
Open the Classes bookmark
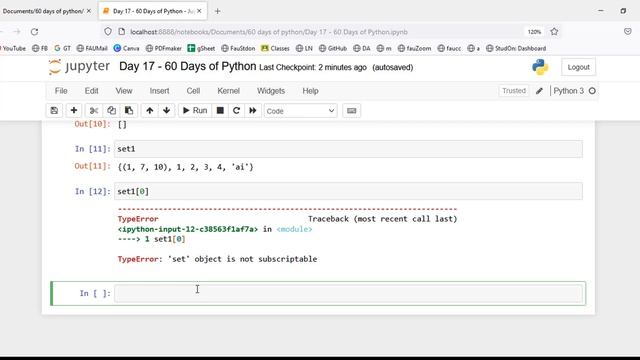275,48
